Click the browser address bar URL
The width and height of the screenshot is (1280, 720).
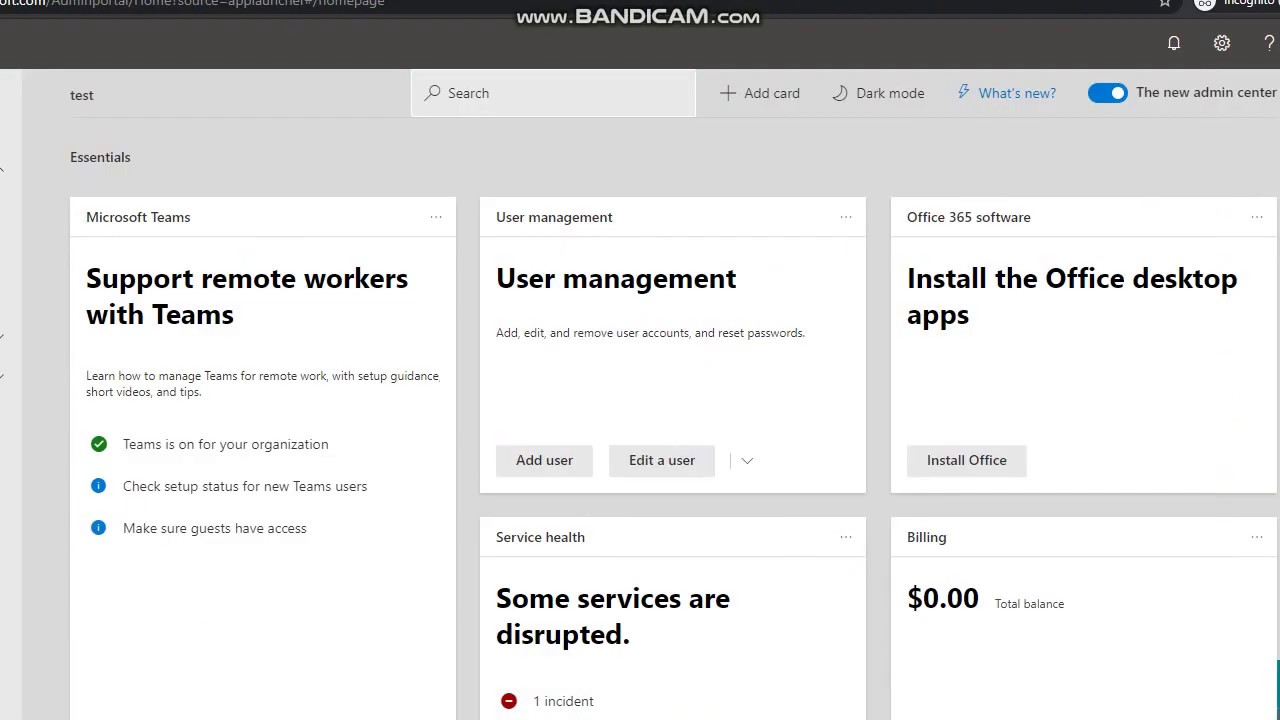click(x=192, y=3)
